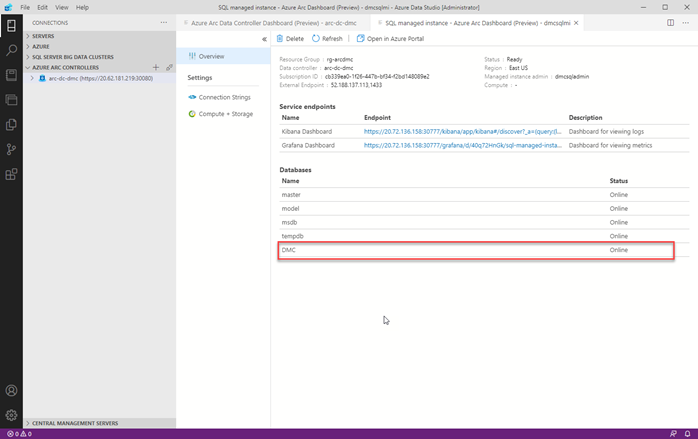The width and height of the screenshot is (698, 439).
Task: Open the View menu
Action: pyautogui.click(x=61, y=7)
